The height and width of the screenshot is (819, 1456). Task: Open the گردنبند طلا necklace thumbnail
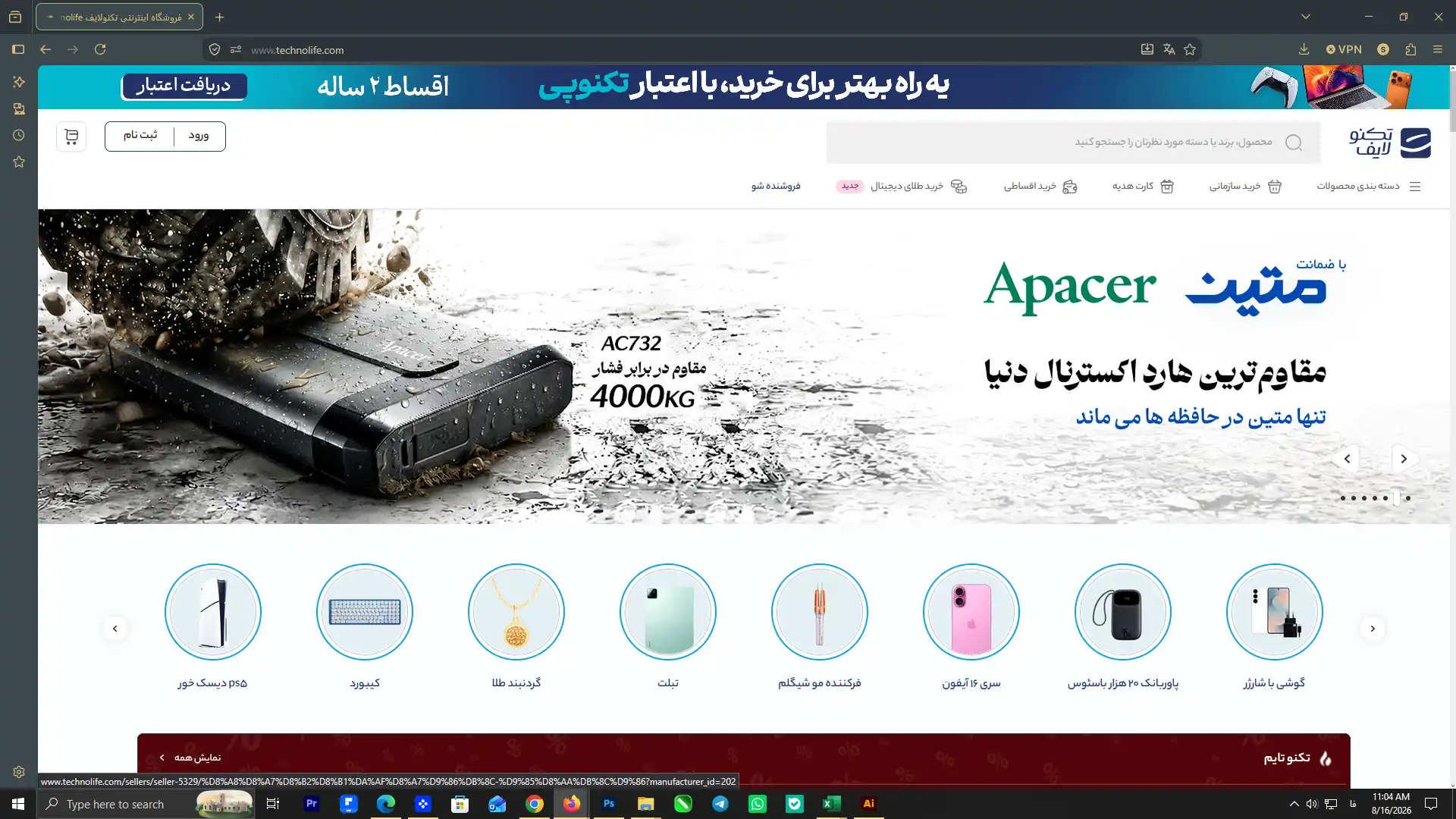click(516, 612)
